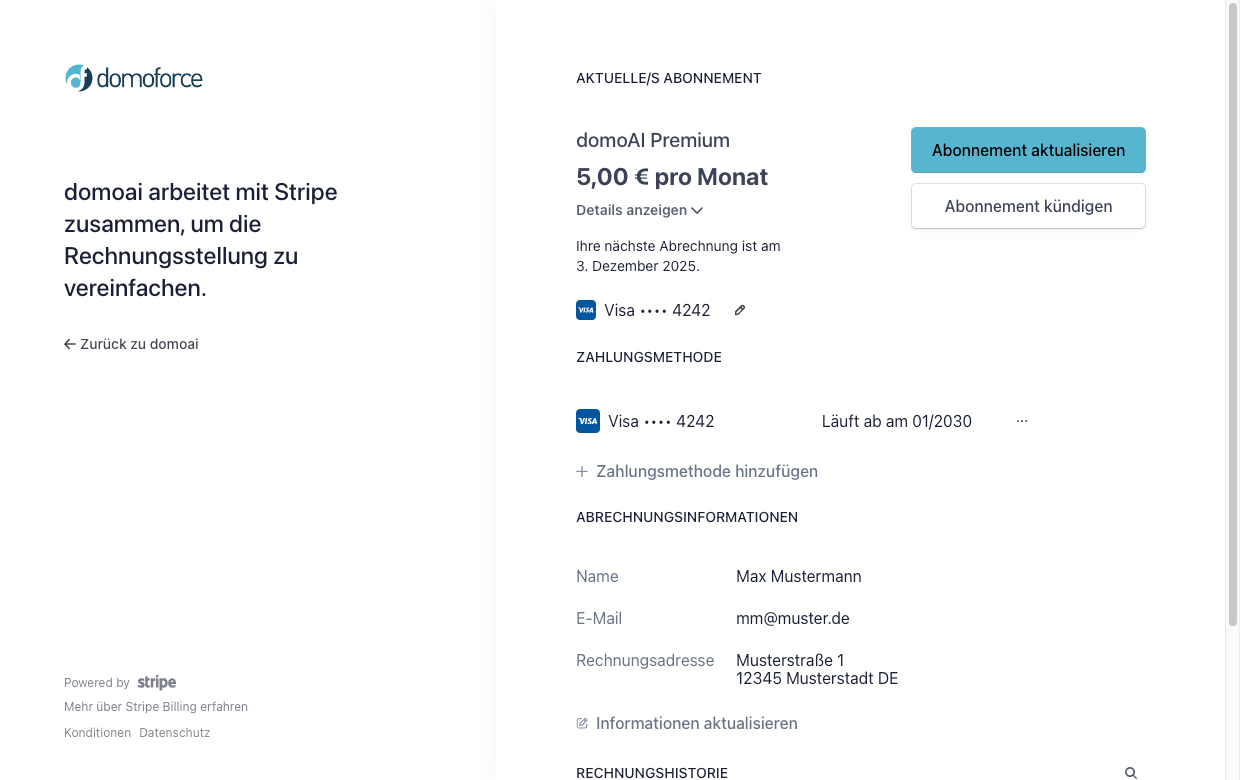
Task: Expand Details anzeigen for the subscription
Action: pyautogui.click(x=632, y=210)
